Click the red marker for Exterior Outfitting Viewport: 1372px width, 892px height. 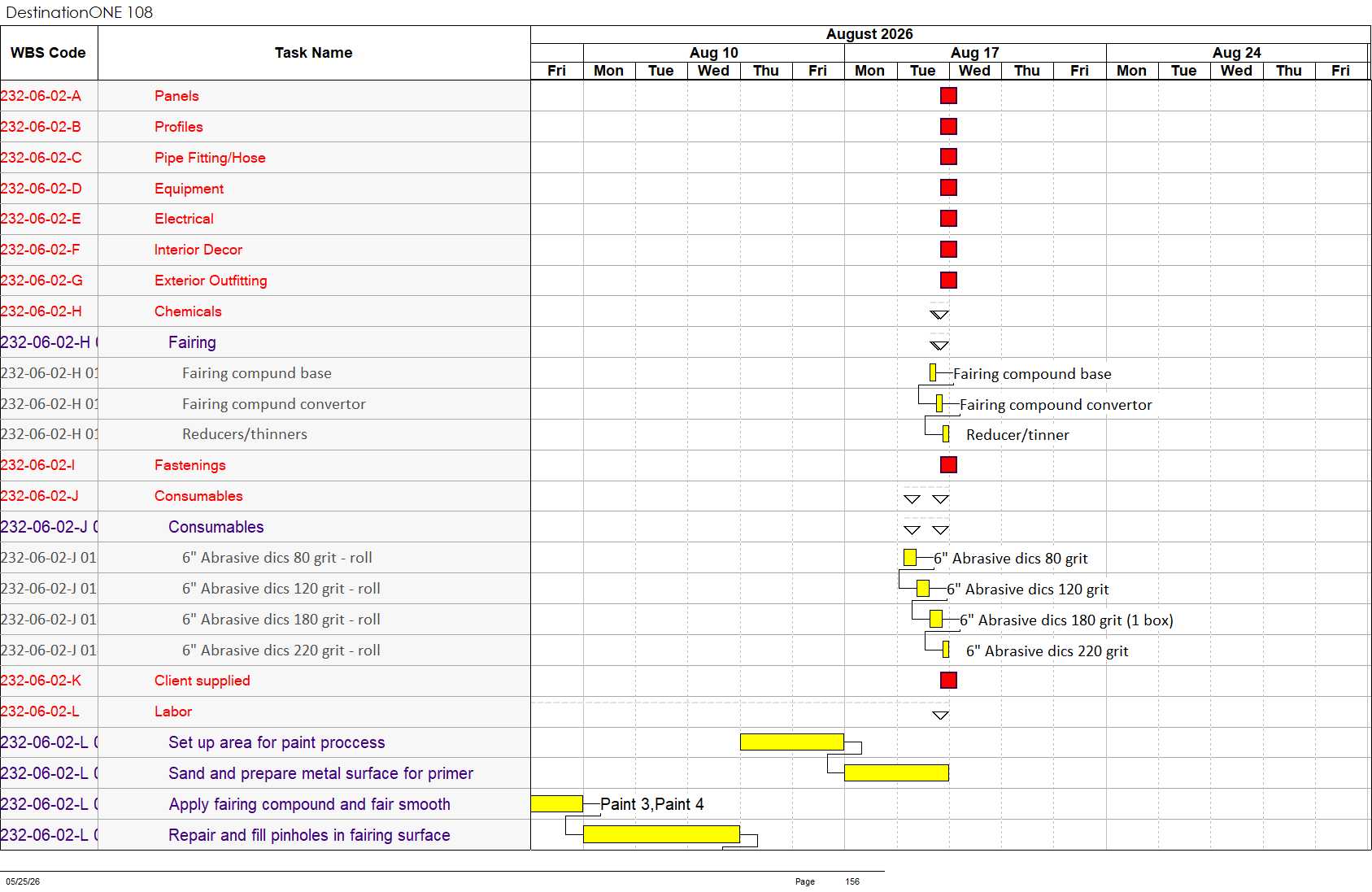948,281
